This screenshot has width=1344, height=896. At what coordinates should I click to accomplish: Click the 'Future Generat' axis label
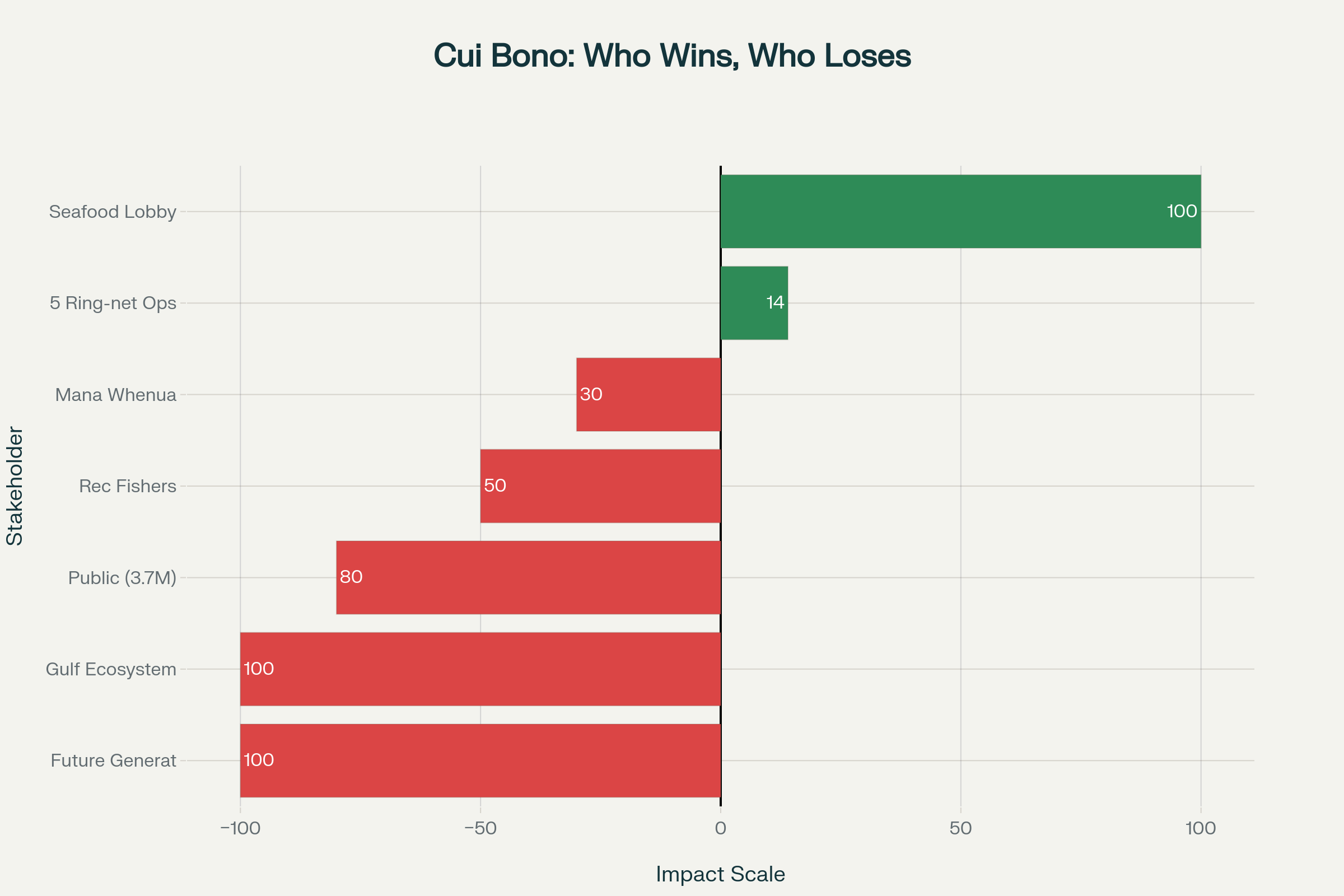coord(113,760)
